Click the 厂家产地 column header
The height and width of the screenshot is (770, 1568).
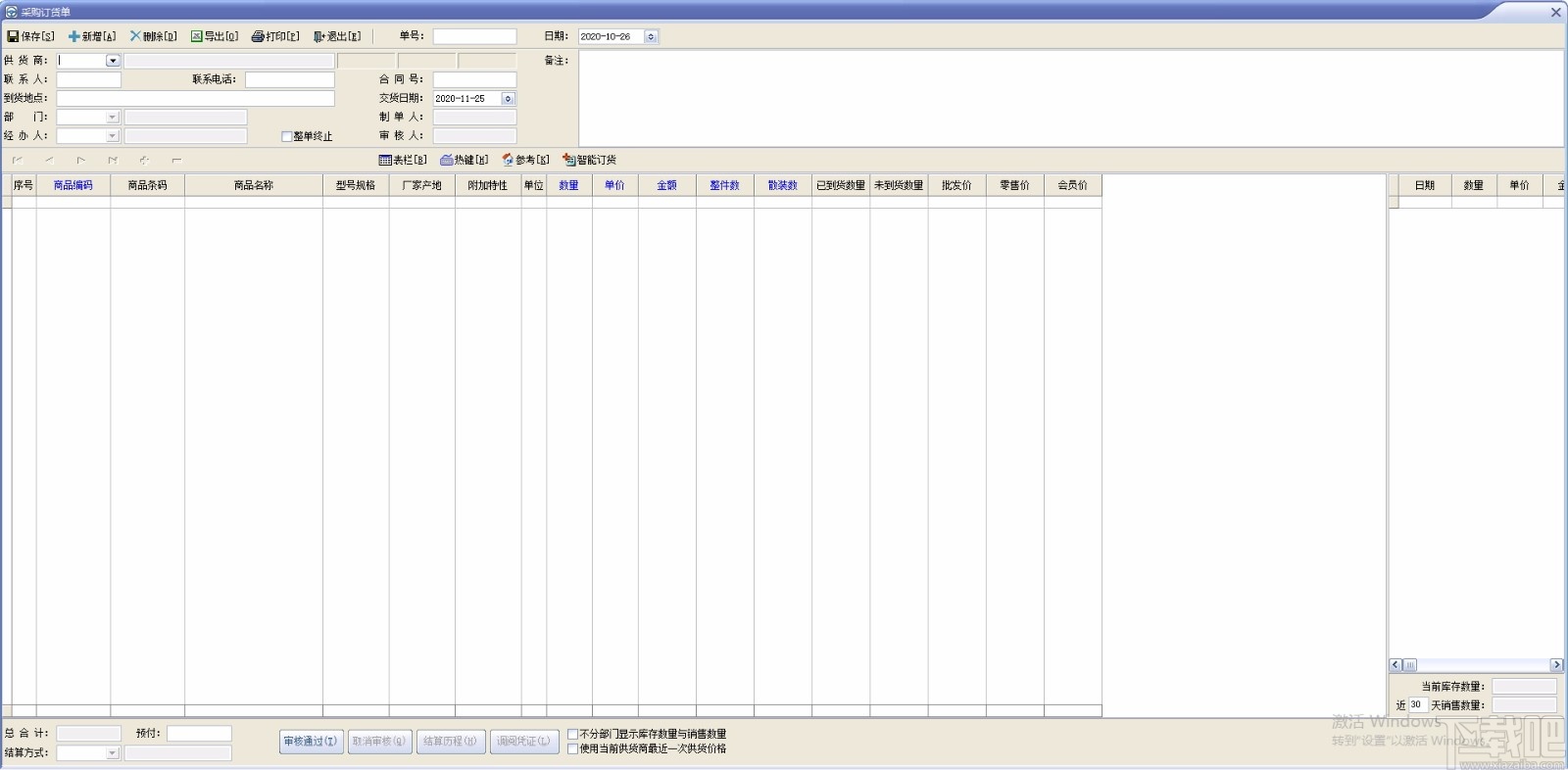(x=422, y=185)
